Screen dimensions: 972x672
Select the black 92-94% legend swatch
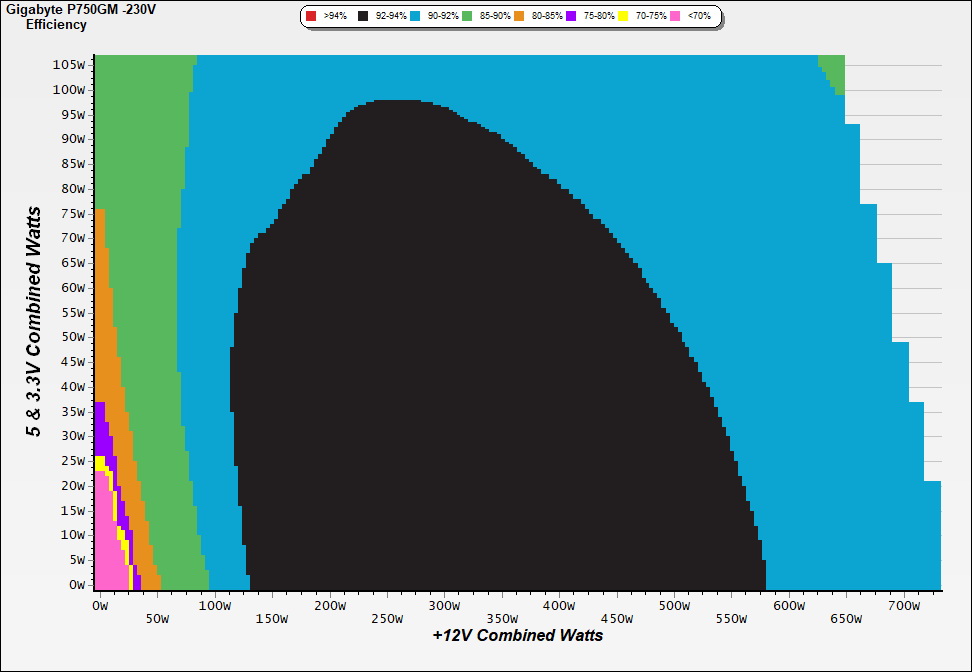362,17
